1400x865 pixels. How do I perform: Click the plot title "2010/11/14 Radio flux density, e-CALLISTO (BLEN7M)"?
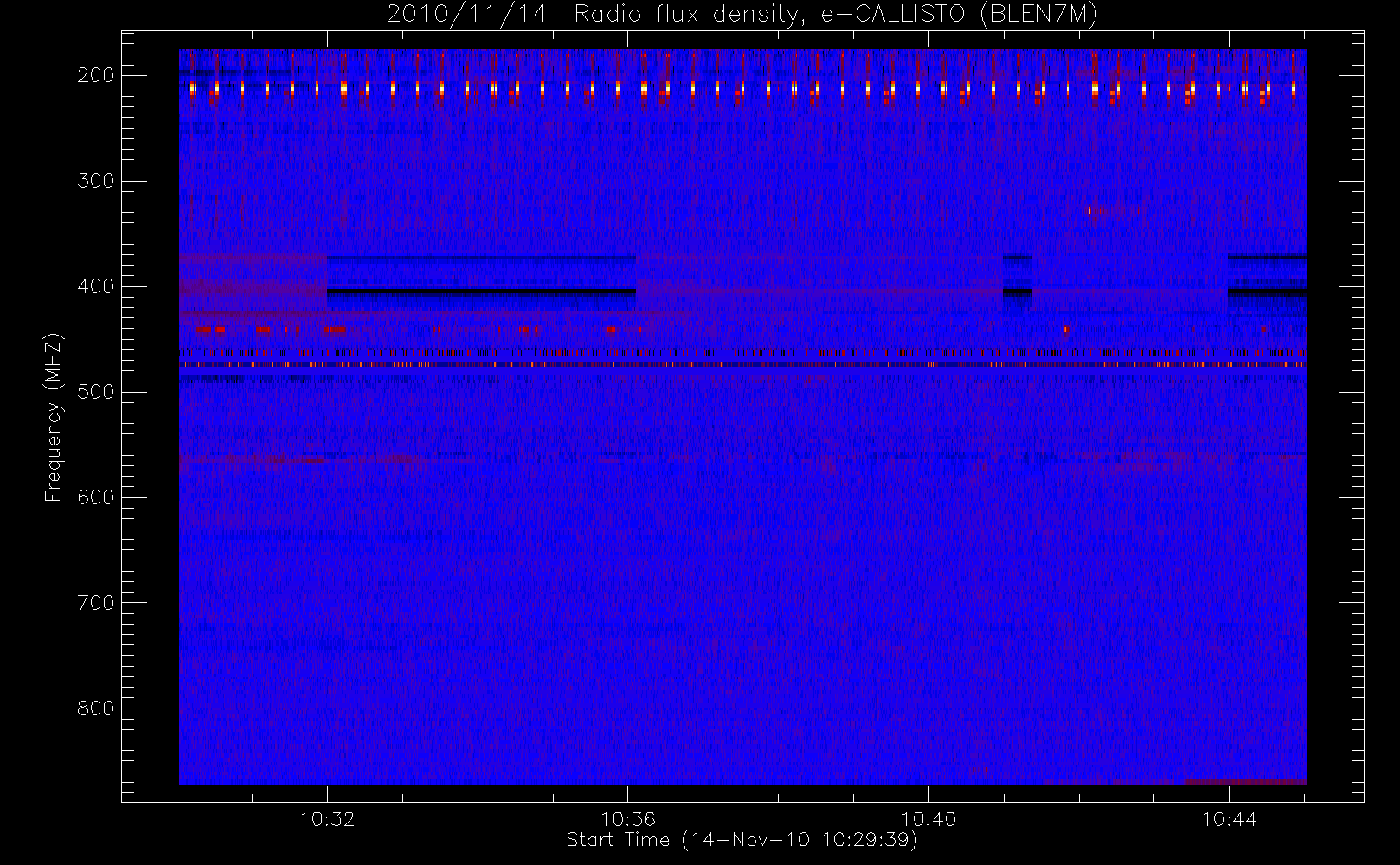(x=742, y=15)
